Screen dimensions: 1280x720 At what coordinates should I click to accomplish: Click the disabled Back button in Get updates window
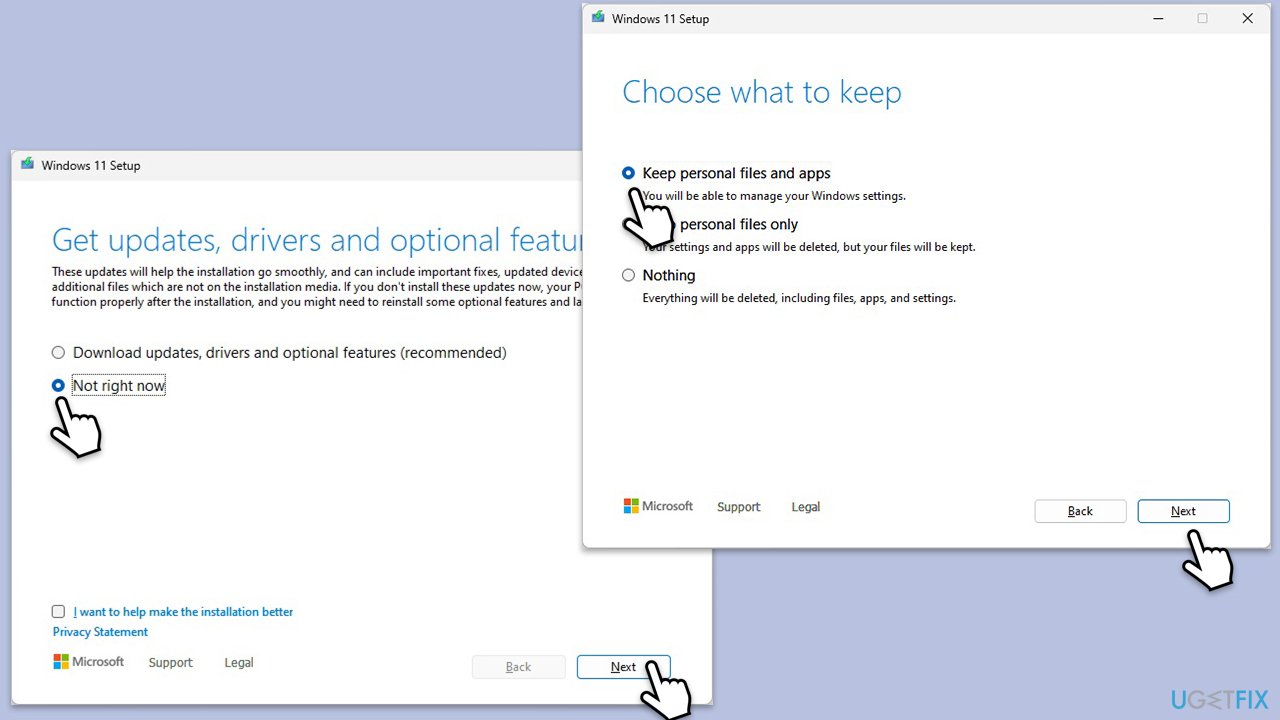[518, 667]
